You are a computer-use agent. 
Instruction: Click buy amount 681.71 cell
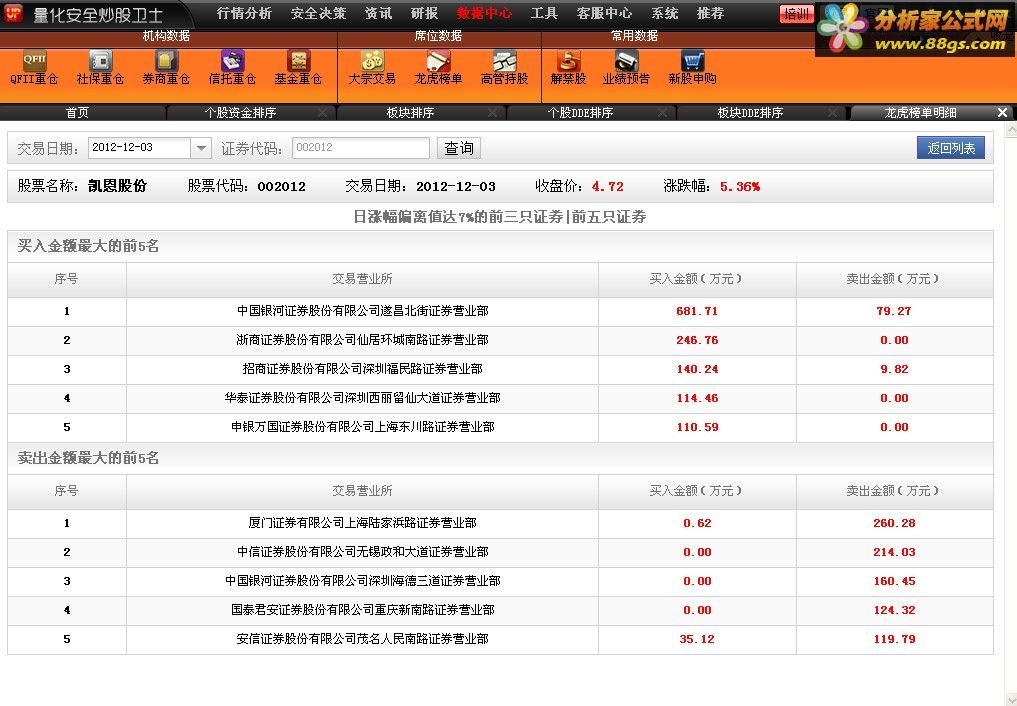point(697,311)
